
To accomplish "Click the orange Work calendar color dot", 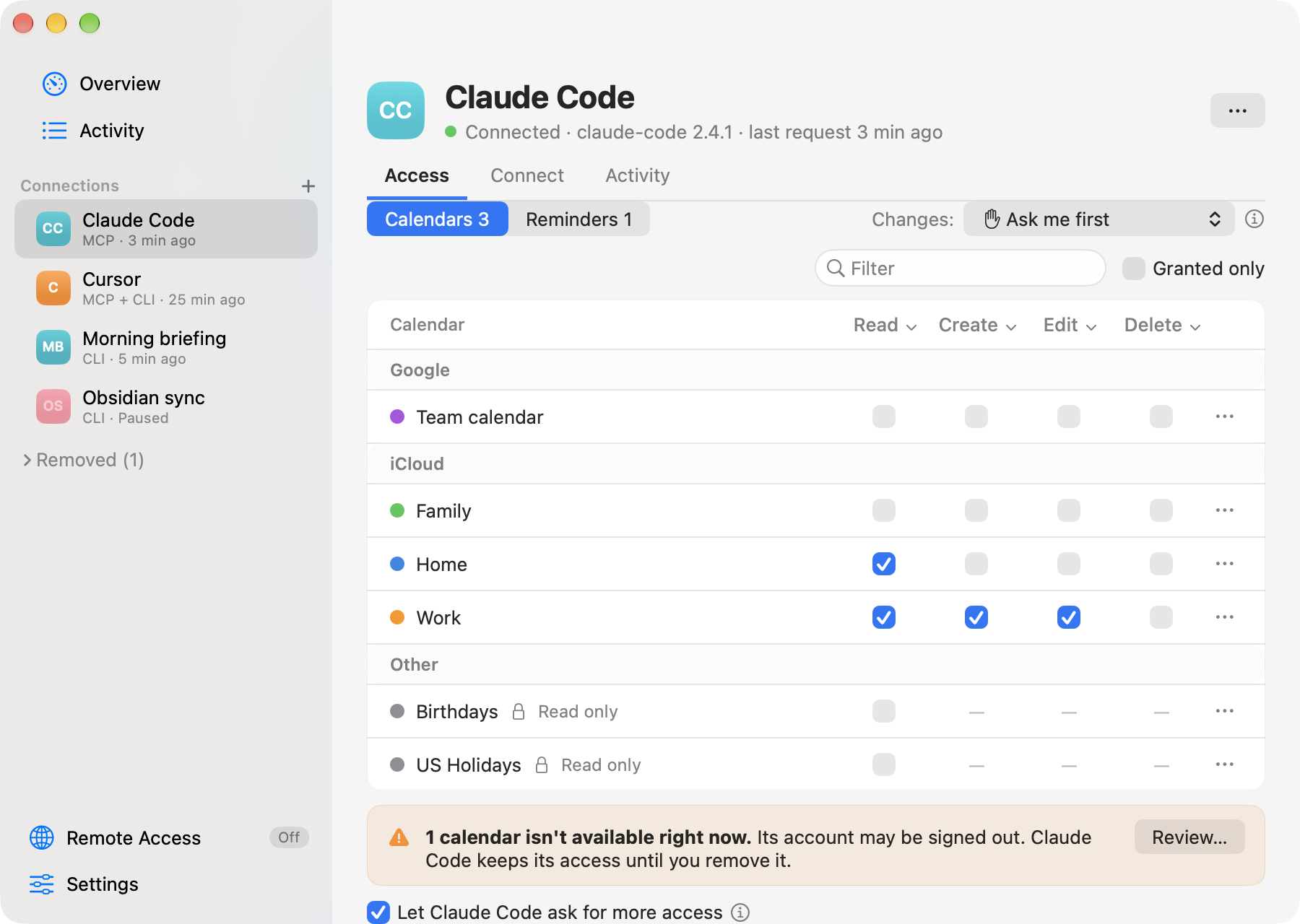I will coord(397,617).
